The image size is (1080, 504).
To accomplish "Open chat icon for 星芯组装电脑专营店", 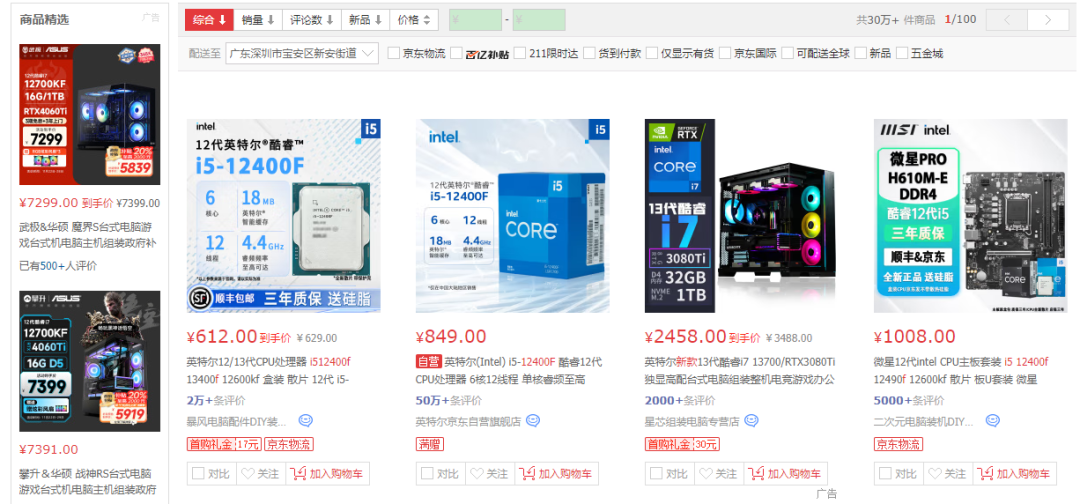I will tap(752, 420).
